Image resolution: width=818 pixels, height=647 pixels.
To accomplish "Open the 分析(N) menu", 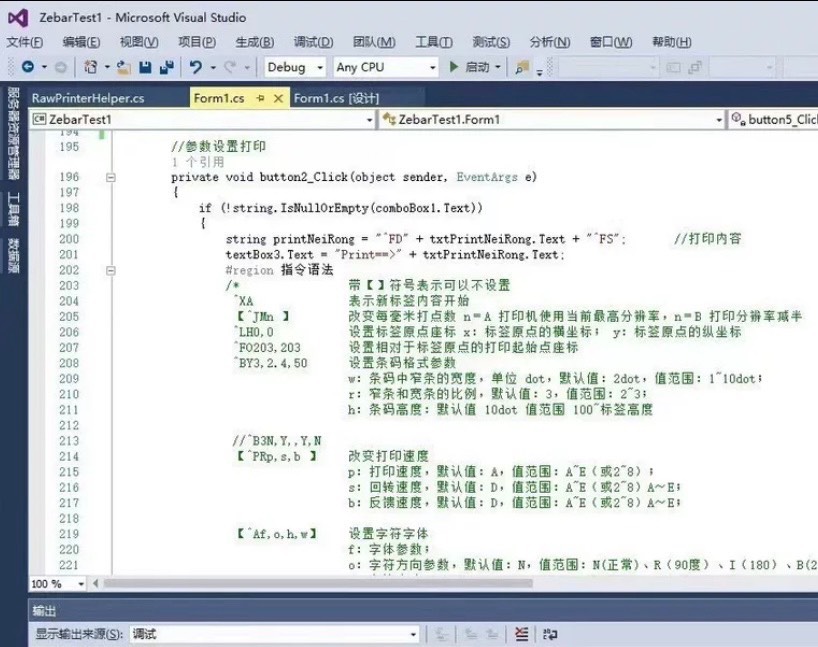I will click(550, 42).
